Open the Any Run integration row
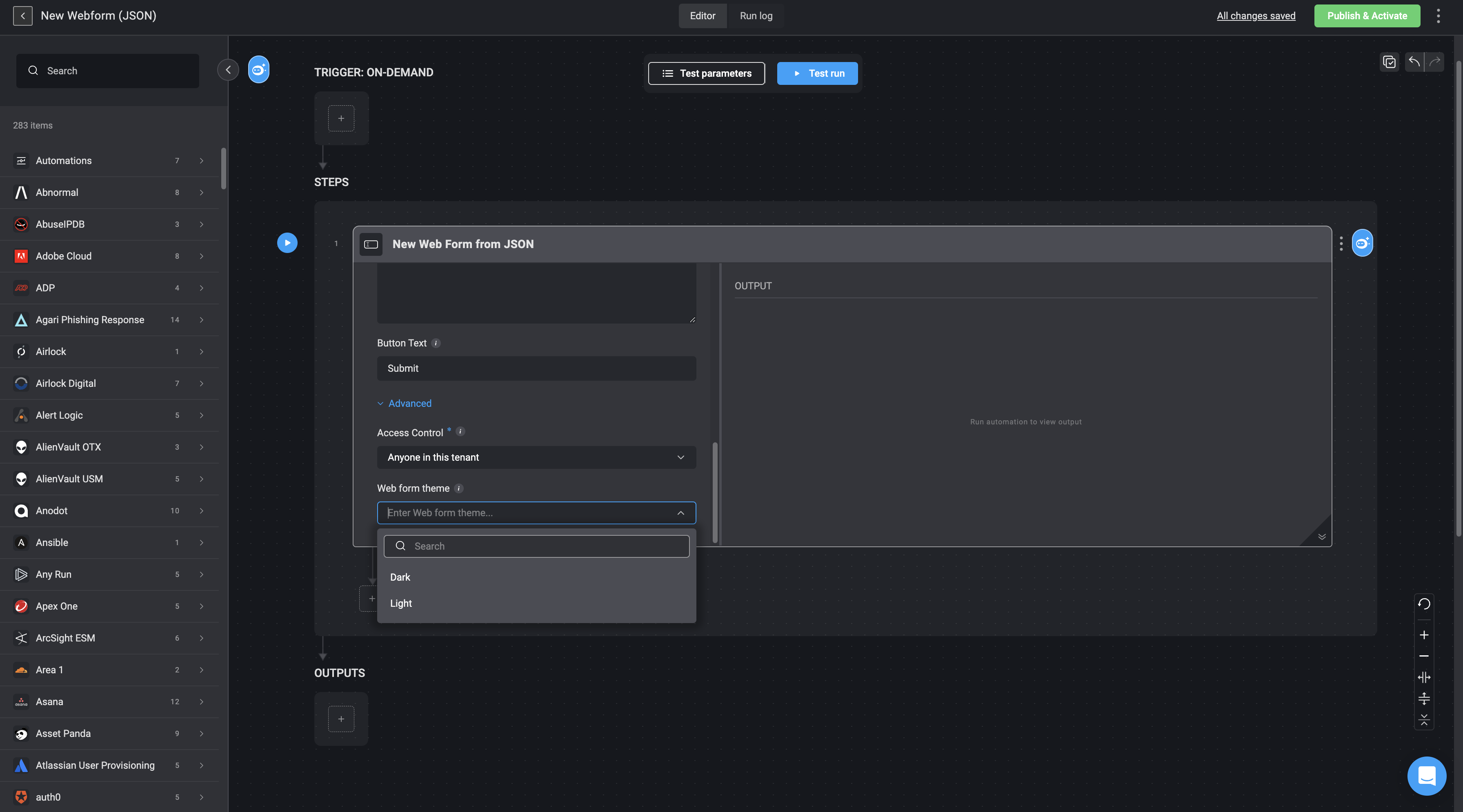This screenshot has width=1463, height=812. tap(109, 575)
